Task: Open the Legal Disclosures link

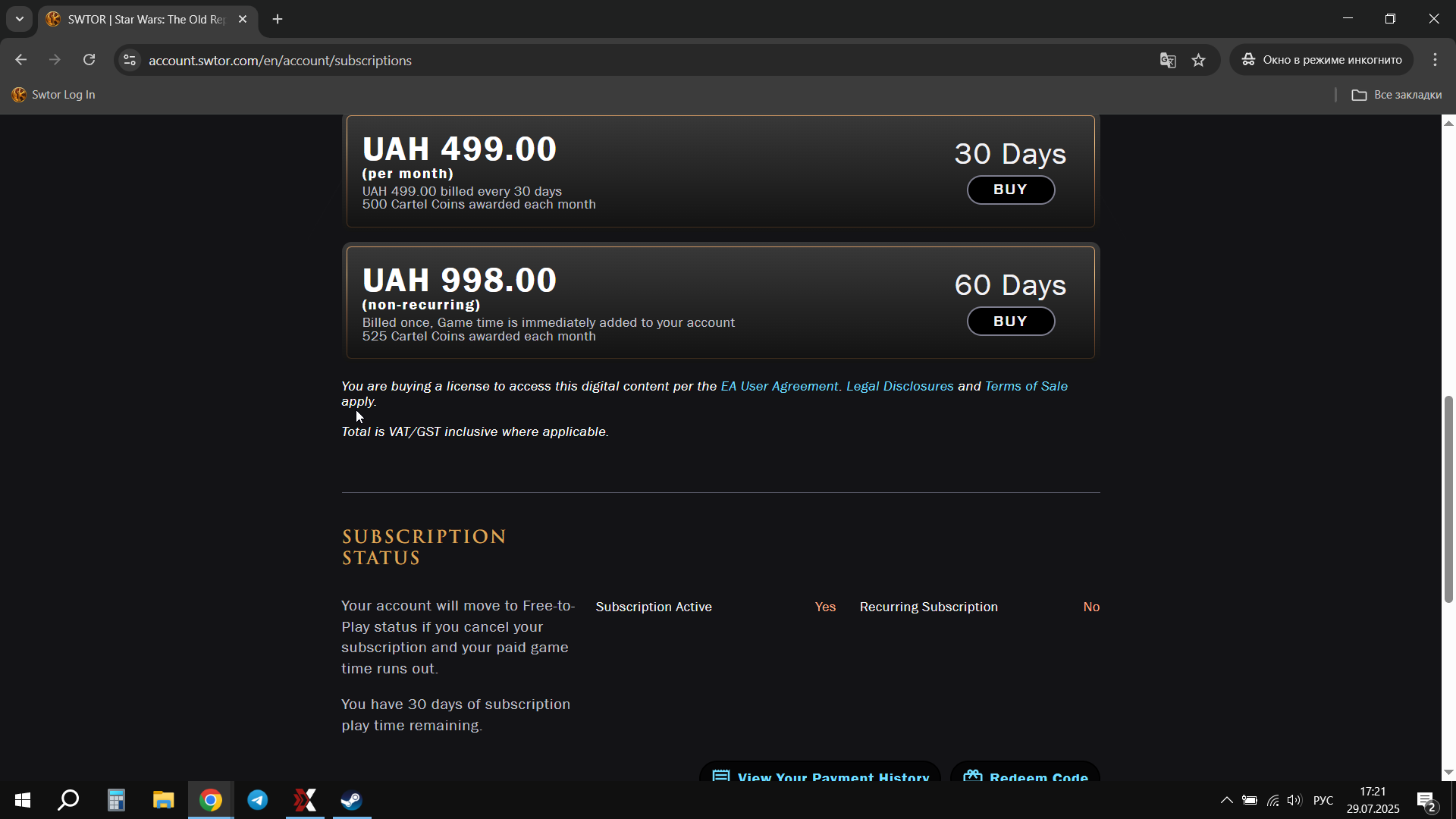Action: coord(899,386)
